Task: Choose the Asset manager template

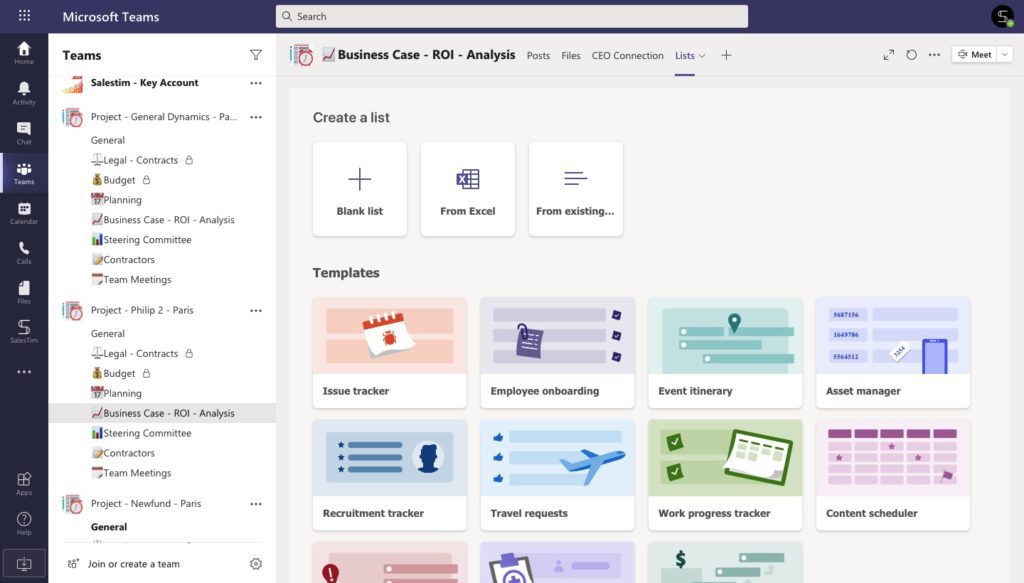Action: click(x=893, y=353)
